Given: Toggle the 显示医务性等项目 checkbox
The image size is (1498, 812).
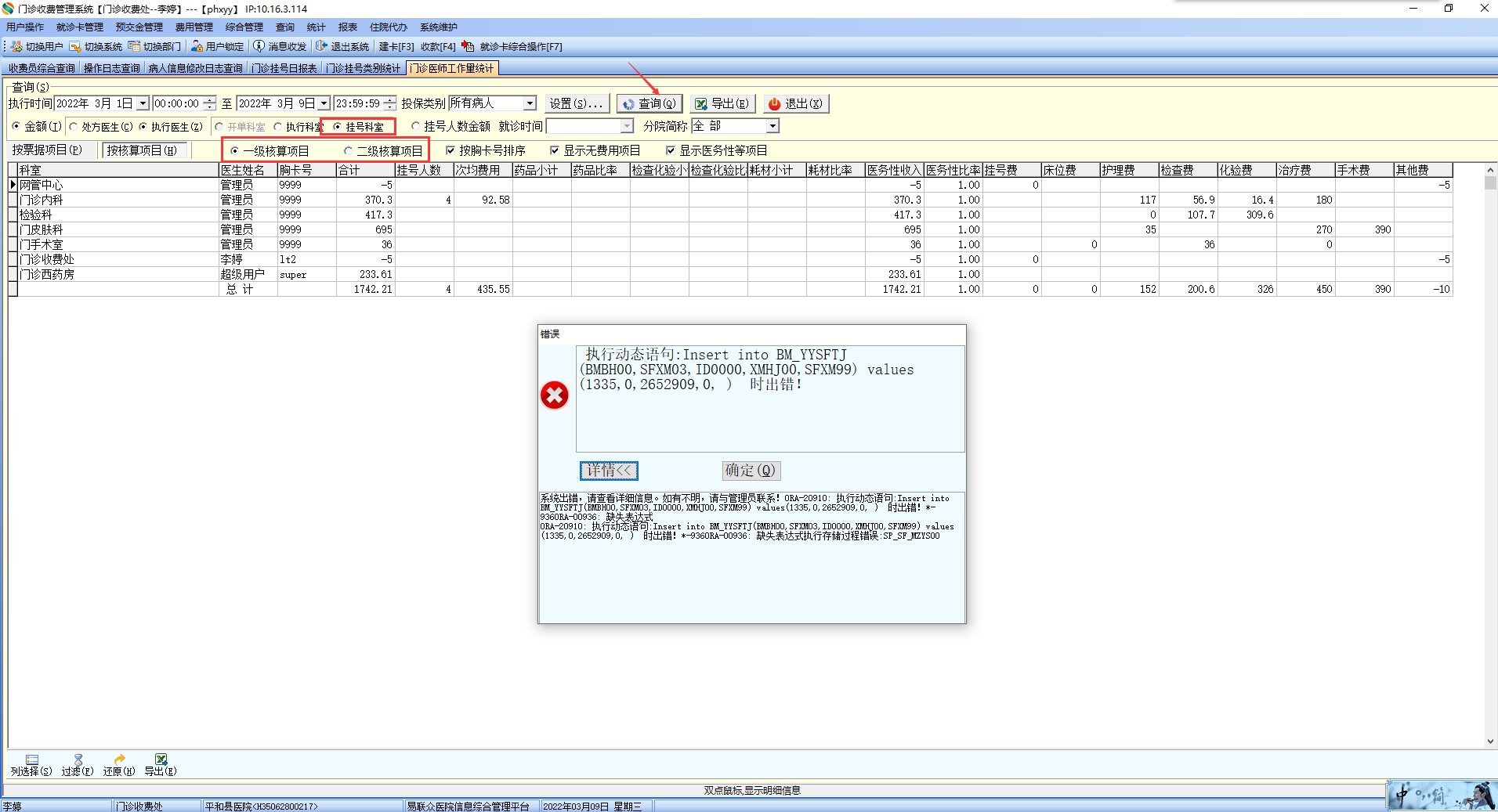Looking at the screenshot, I should point(671,150).
